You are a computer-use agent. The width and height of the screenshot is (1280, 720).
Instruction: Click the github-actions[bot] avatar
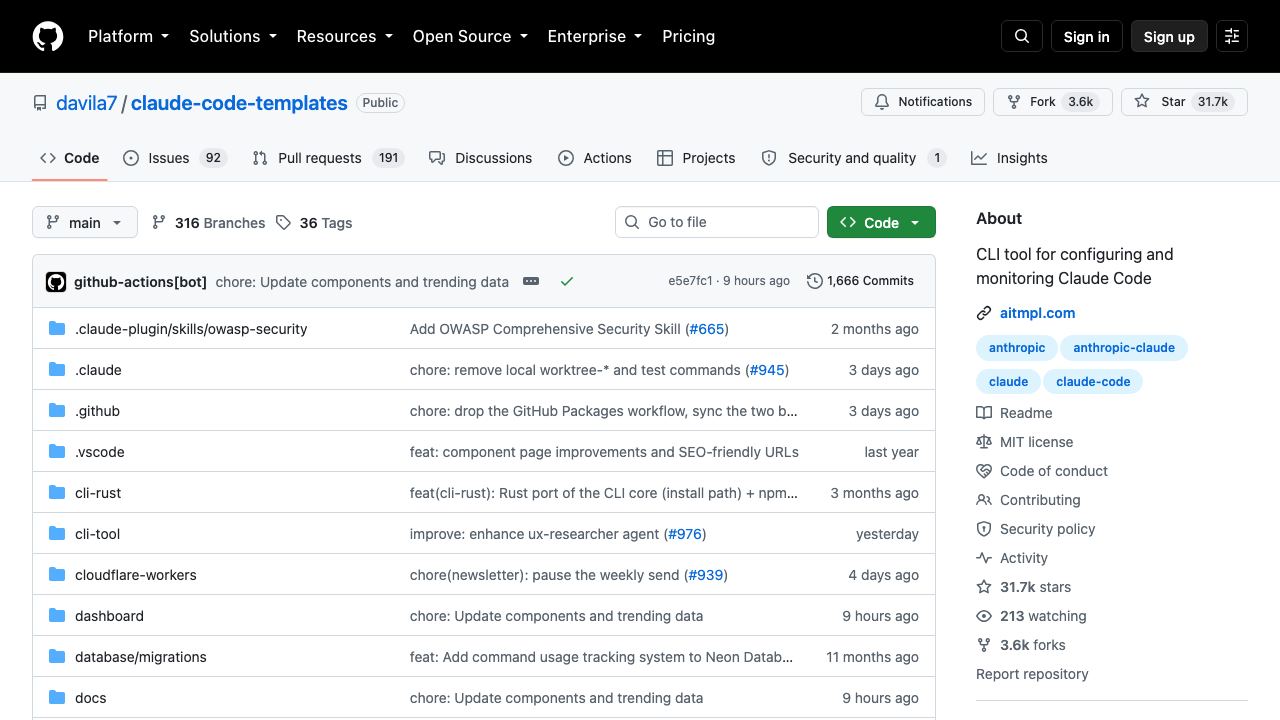pyautogui.click(x=56, y=282)
